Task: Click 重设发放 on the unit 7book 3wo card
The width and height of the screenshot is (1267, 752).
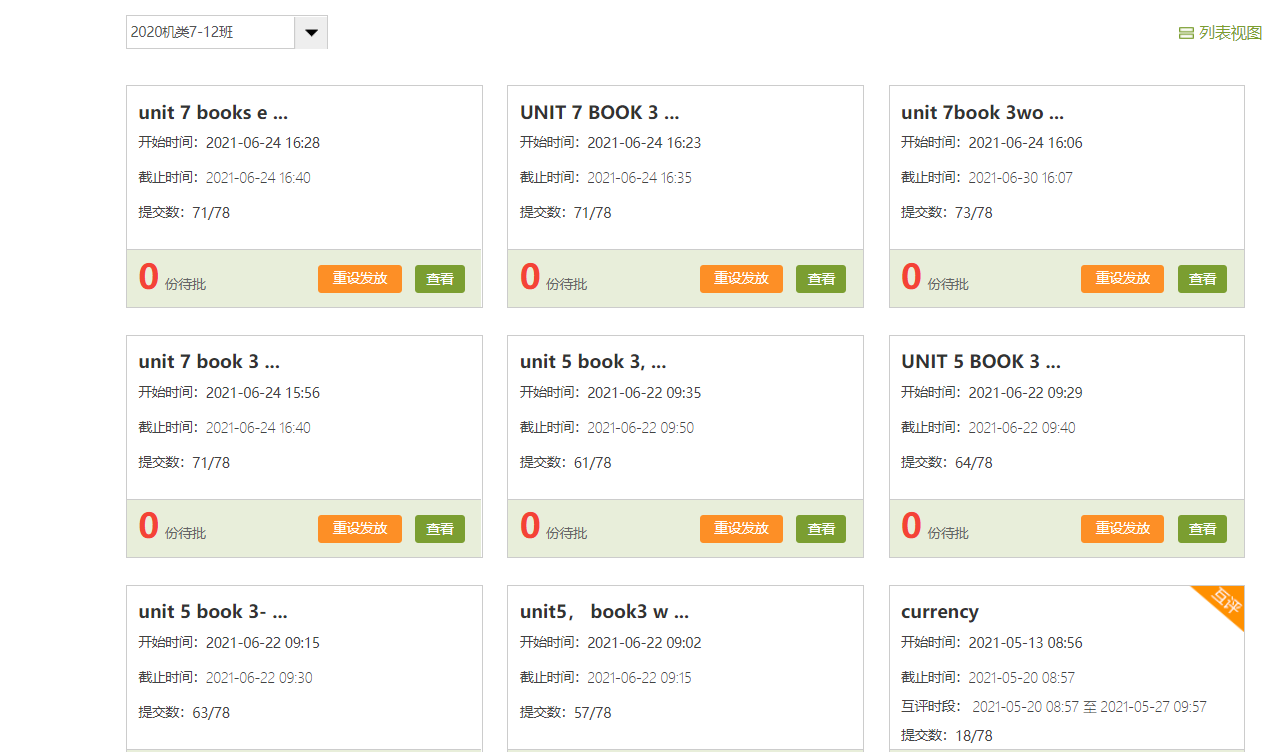Action: (x=1122, y=279)
